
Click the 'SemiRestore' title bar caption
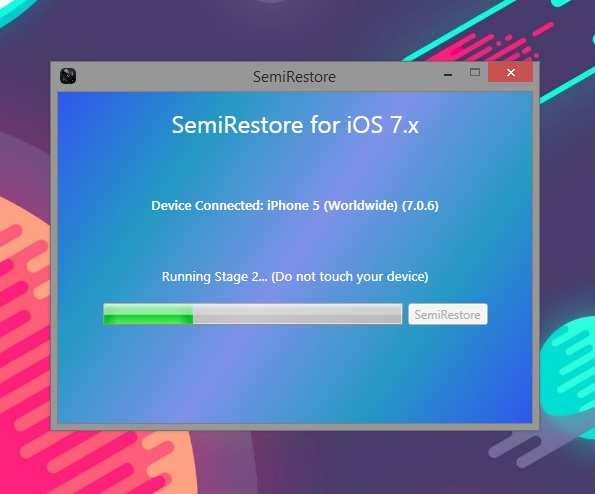pos(294,77)
